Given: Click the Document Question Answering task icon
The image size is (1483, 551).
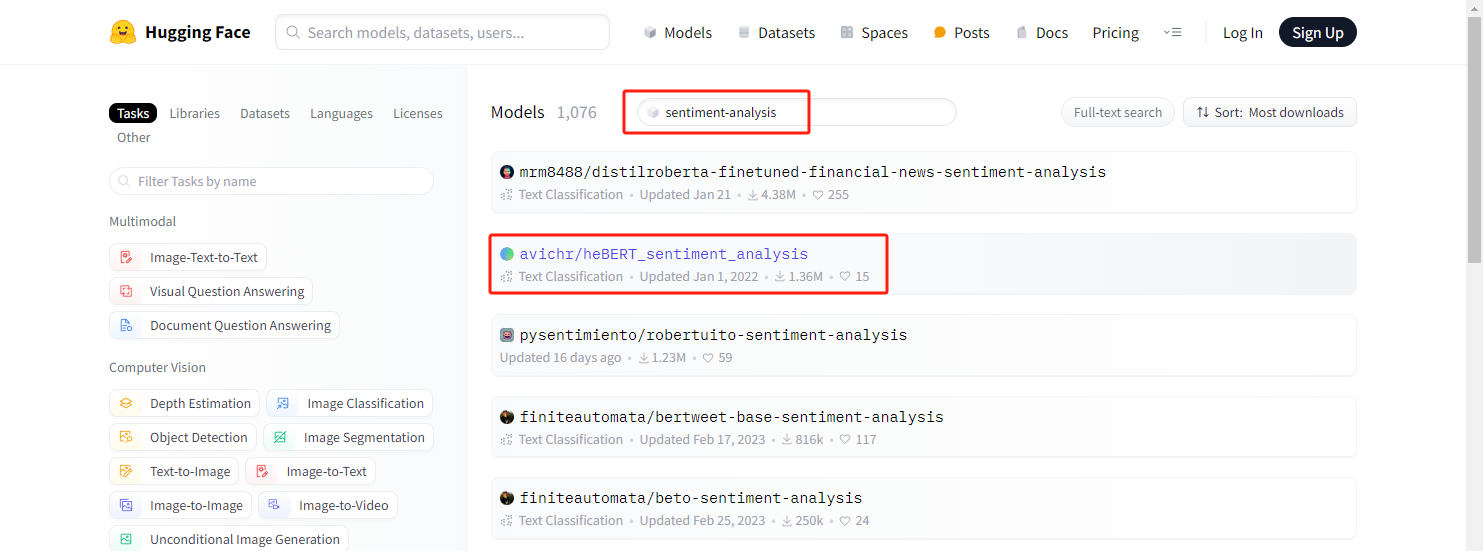Looking at the screenshot, I should pos(126,325).
